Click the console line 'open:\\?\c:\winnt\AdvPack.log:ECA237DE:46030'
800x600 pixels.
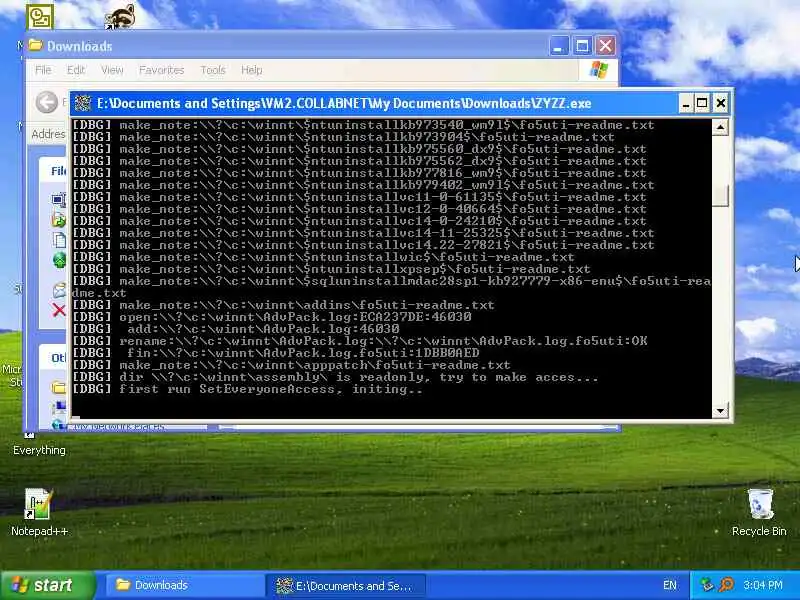[x=272, y=317]
